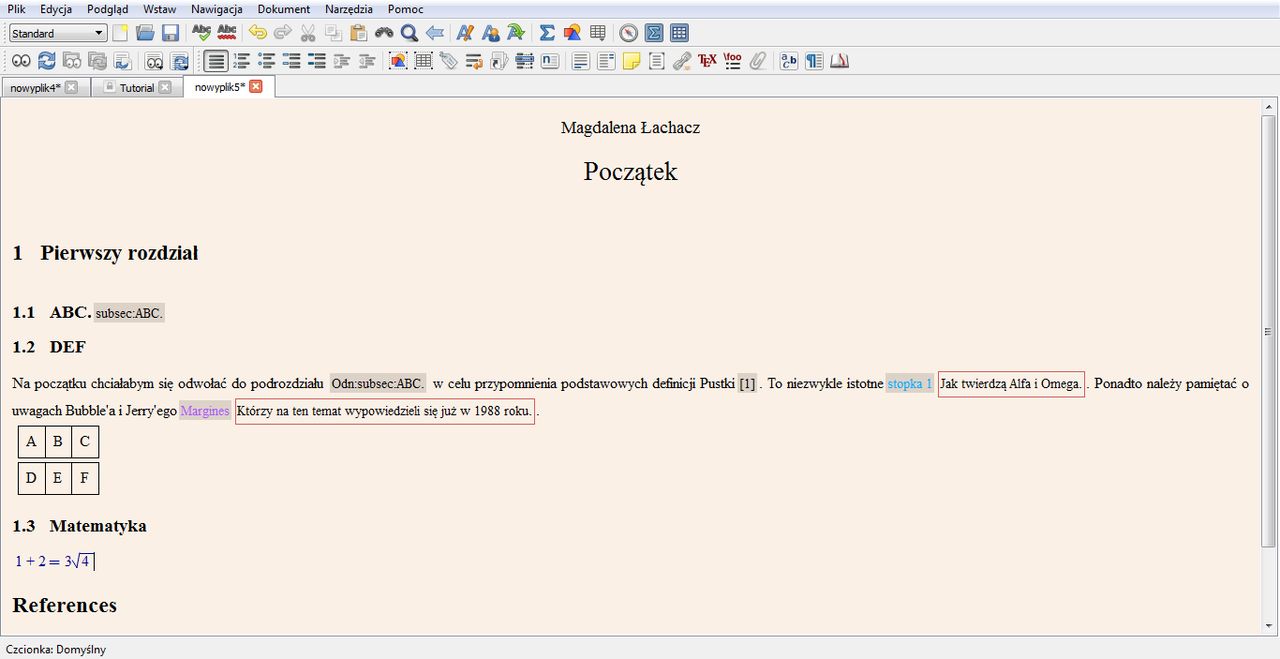This screenshot has height=659, width=1280.
Task: Open the Wstaw menu
Action: click(x=160, y=9)
